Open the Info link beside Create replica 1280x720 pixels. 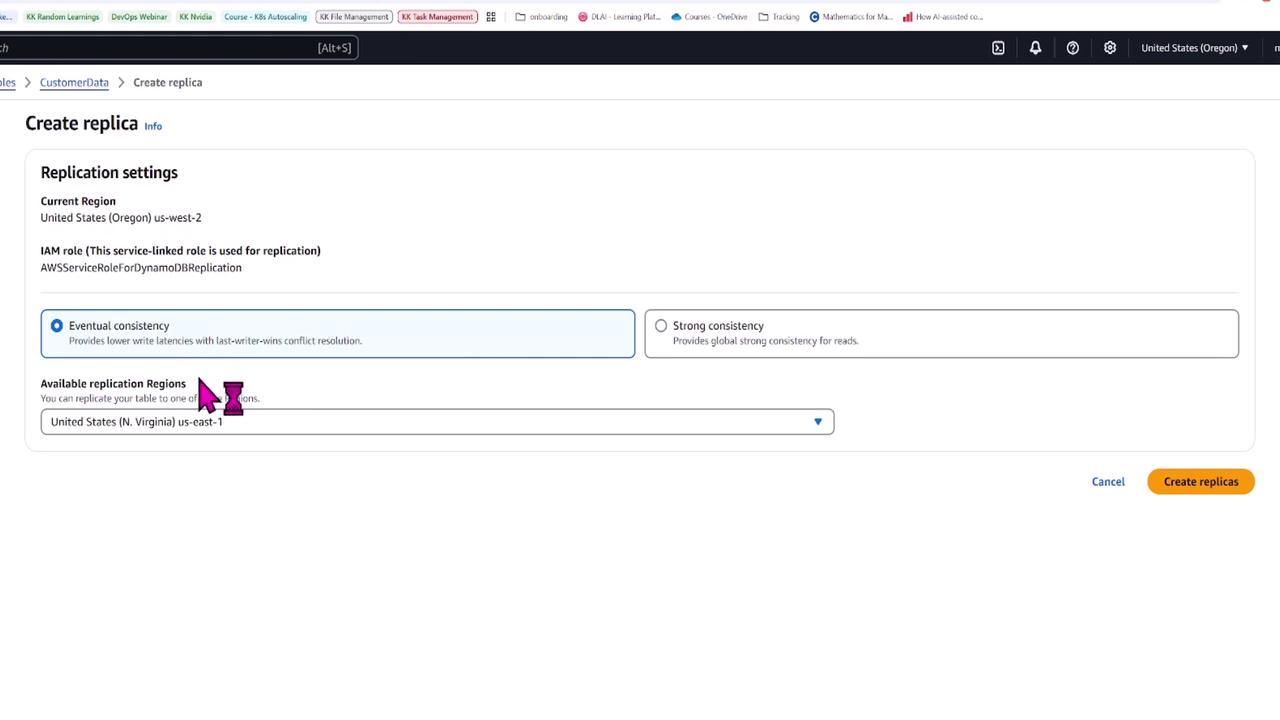pyautogui.click(x=153, y=126)
